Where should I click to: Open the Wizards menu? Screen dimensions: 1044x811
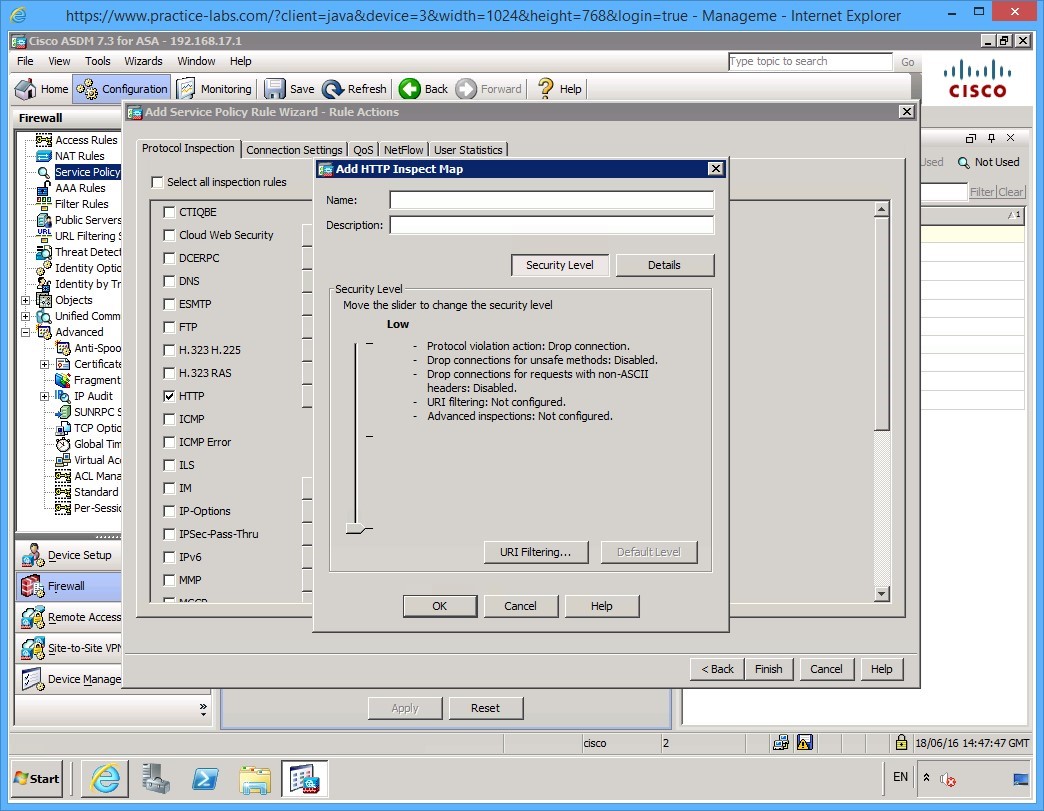click(143, 61)
